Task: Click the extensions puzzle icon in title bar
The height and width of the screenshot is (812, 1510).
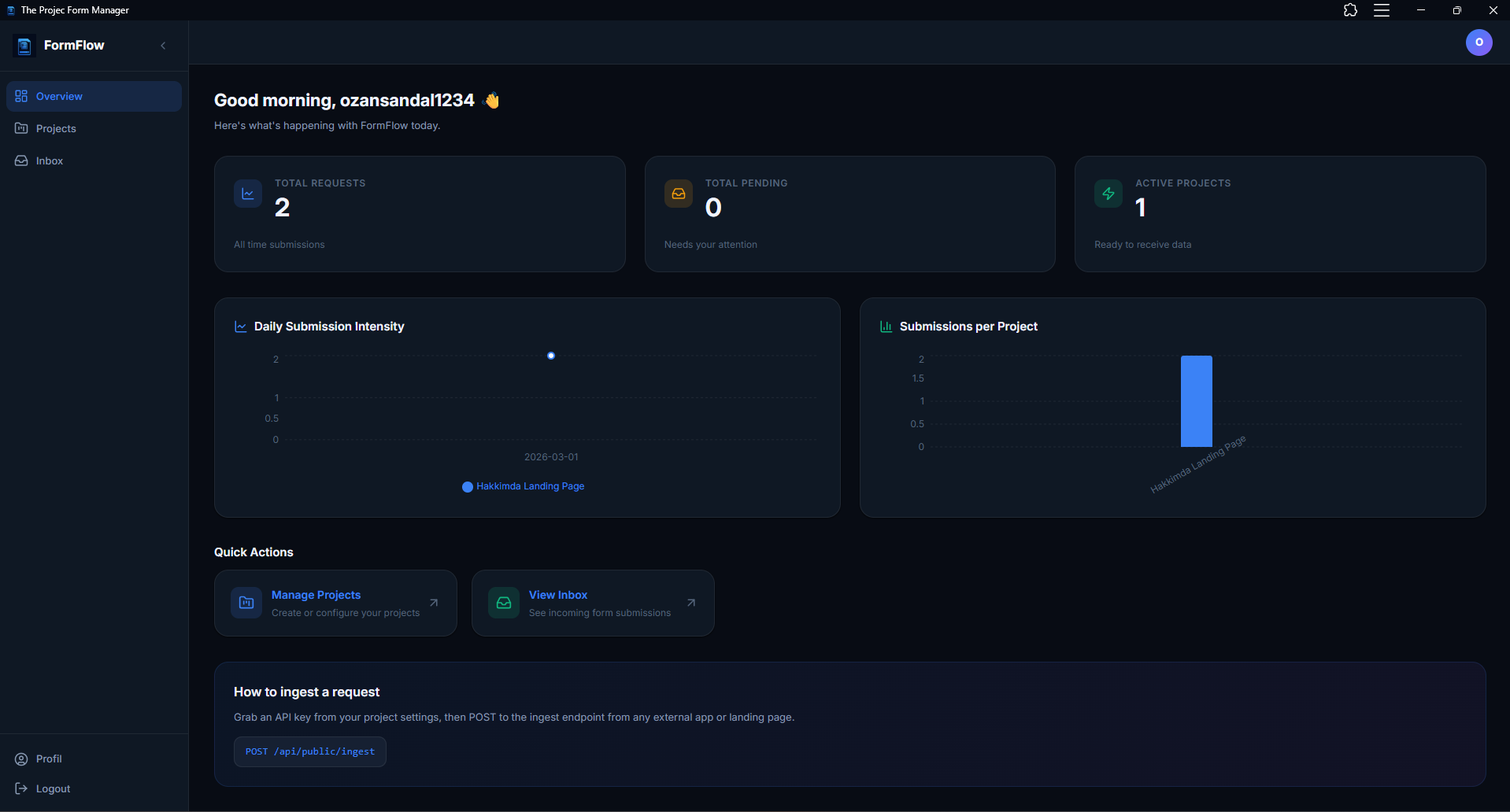Action: click(x=1350, y=10)
